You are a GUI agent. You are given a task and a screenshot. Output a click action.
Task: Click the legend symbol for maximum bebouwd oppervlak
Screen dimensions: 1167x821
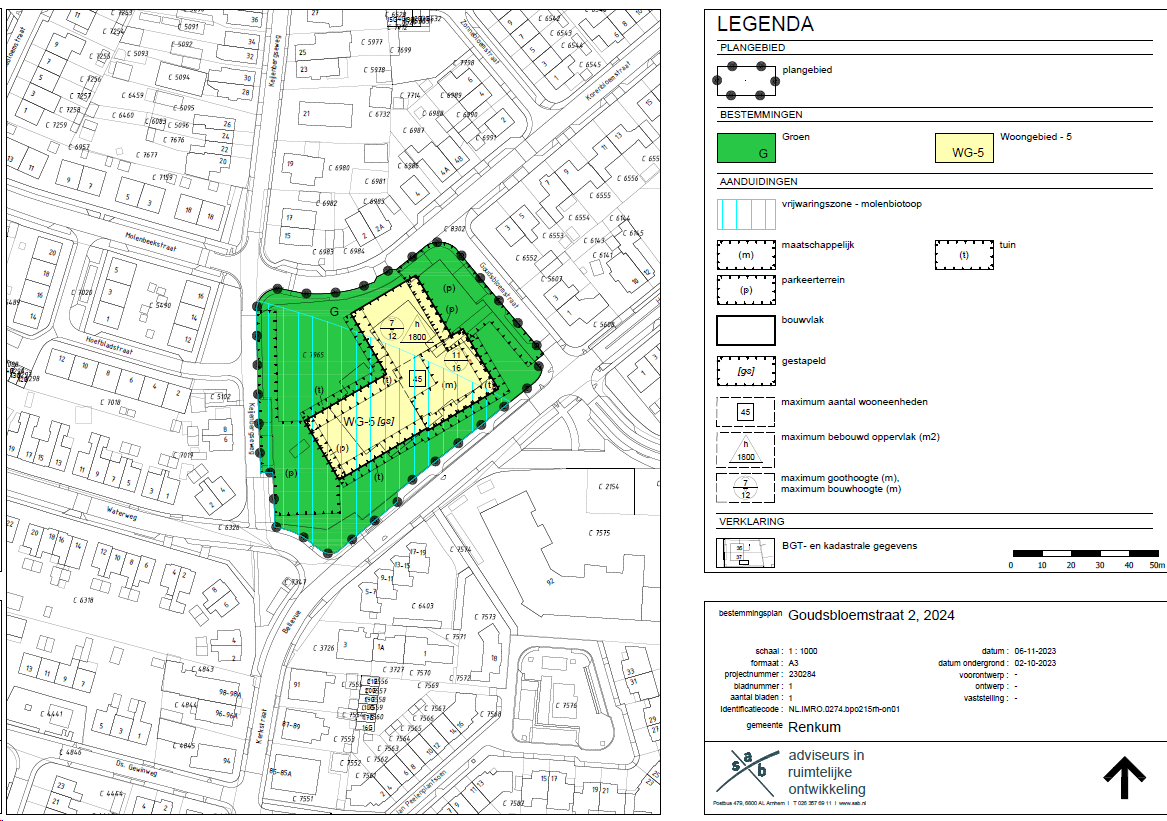[746, 450]
